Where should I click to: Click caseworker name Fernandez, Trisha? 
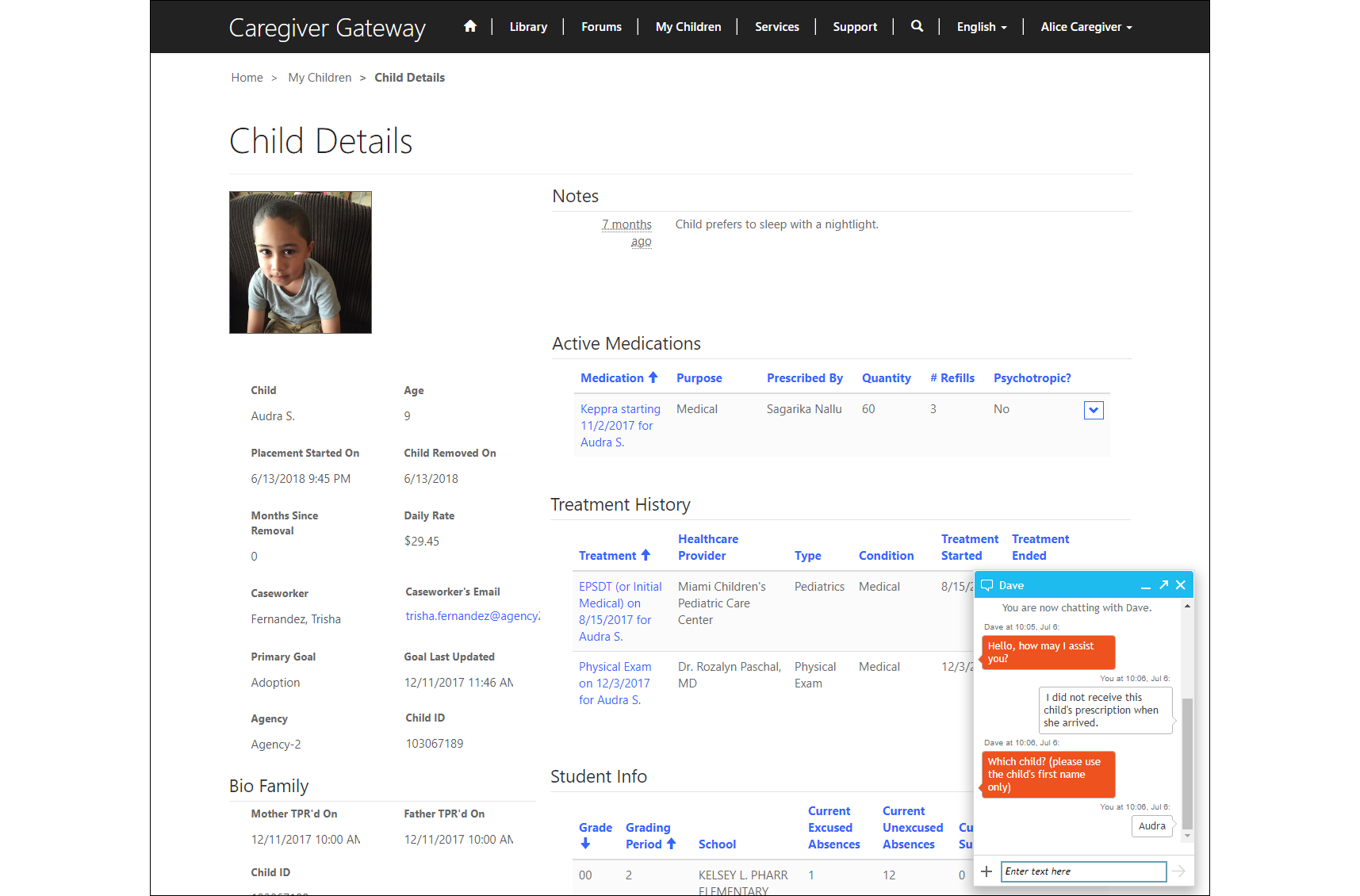(x=296, y=619)
